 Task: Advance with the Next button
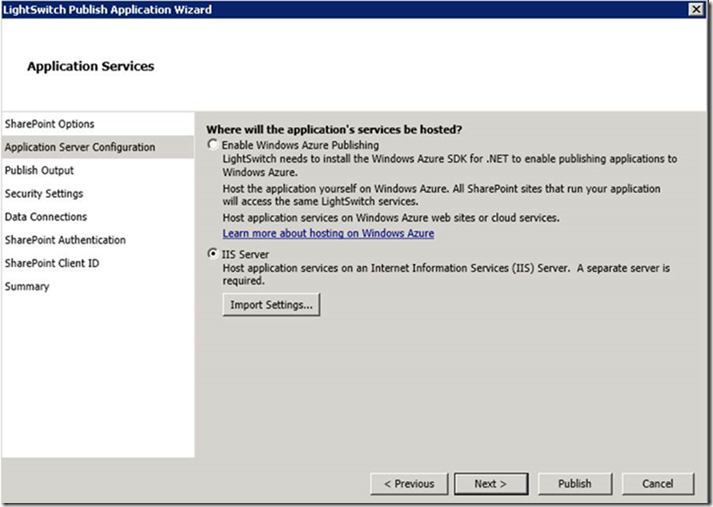coord(491,484)
